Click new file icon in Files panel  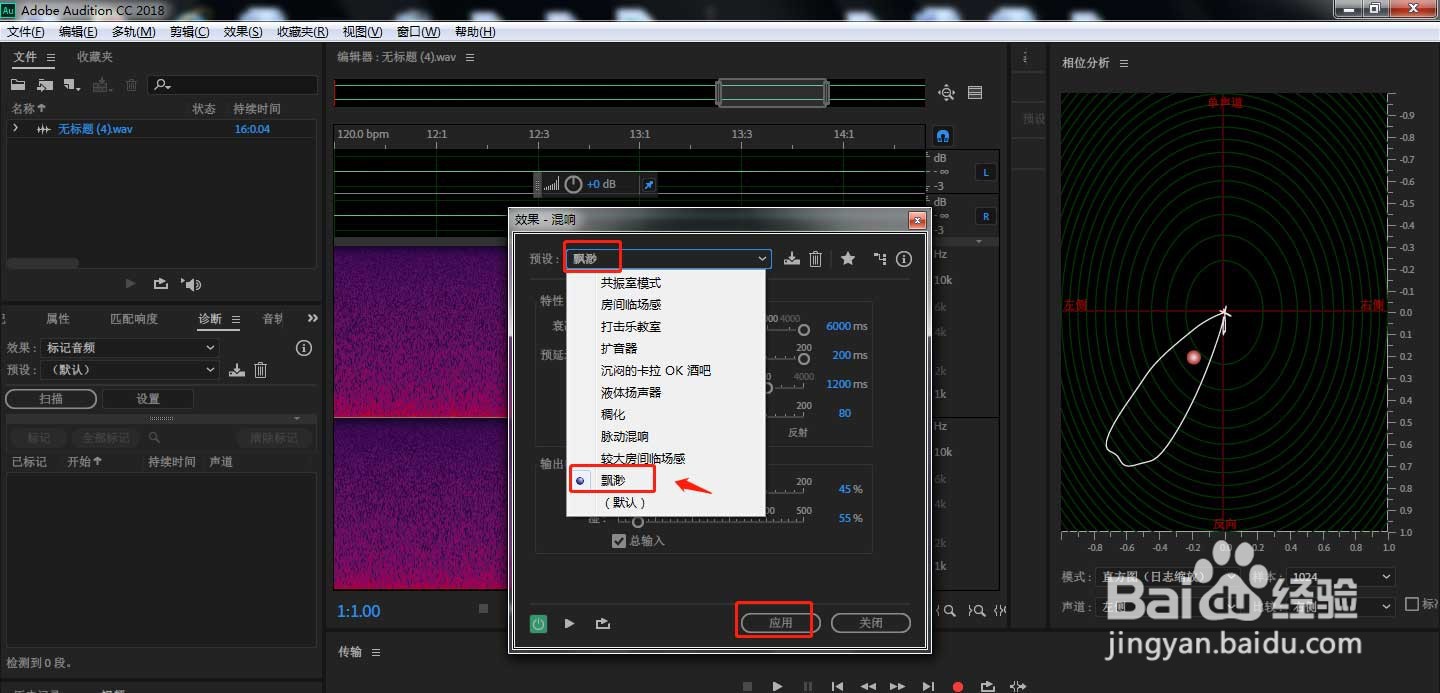(72, 85)
